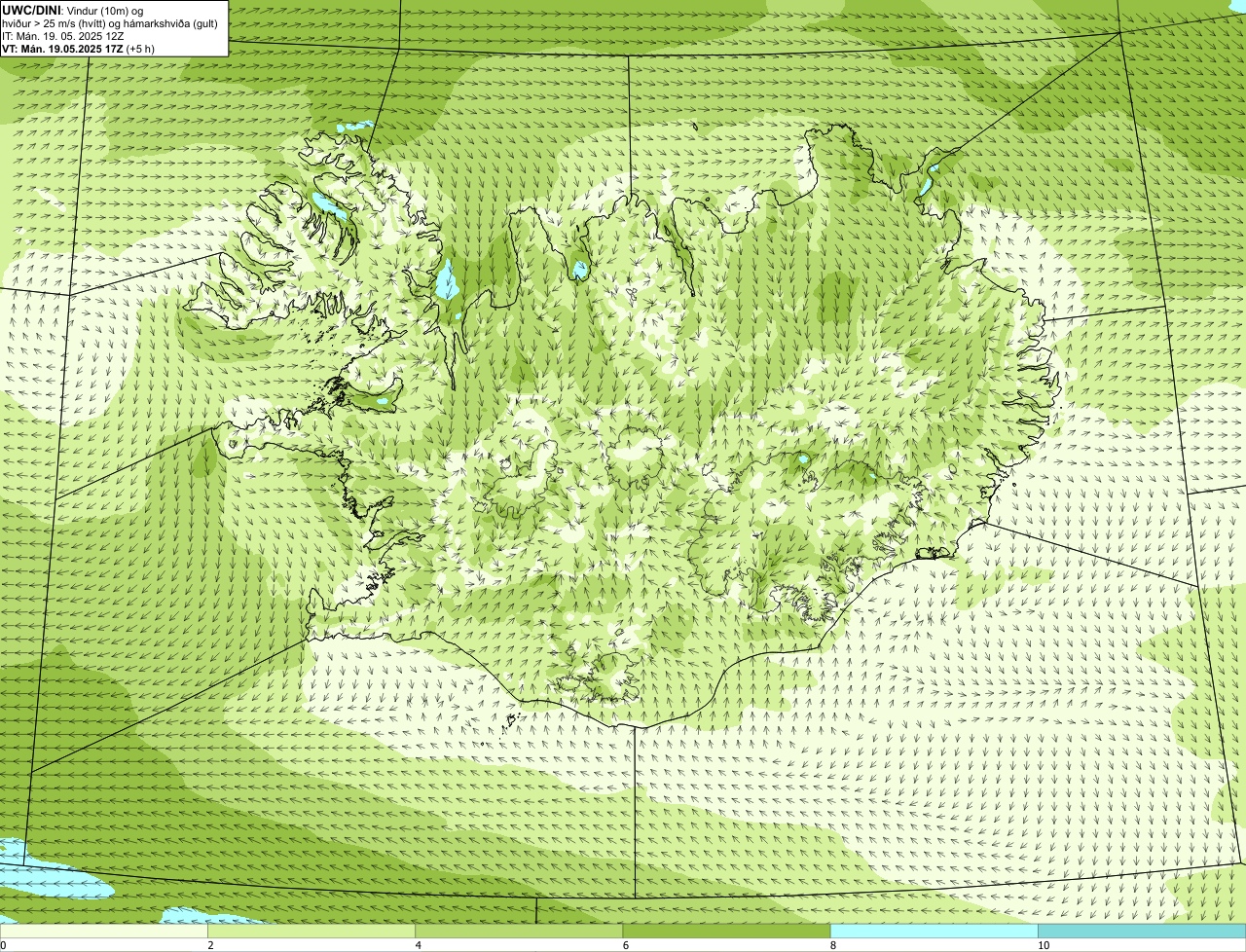Click the 'VT: Mán. 19.05.2025 17Z (+5 h)' line
Image resolution: width=1246 pixels, height=952 pixels.
pos(78,48)
